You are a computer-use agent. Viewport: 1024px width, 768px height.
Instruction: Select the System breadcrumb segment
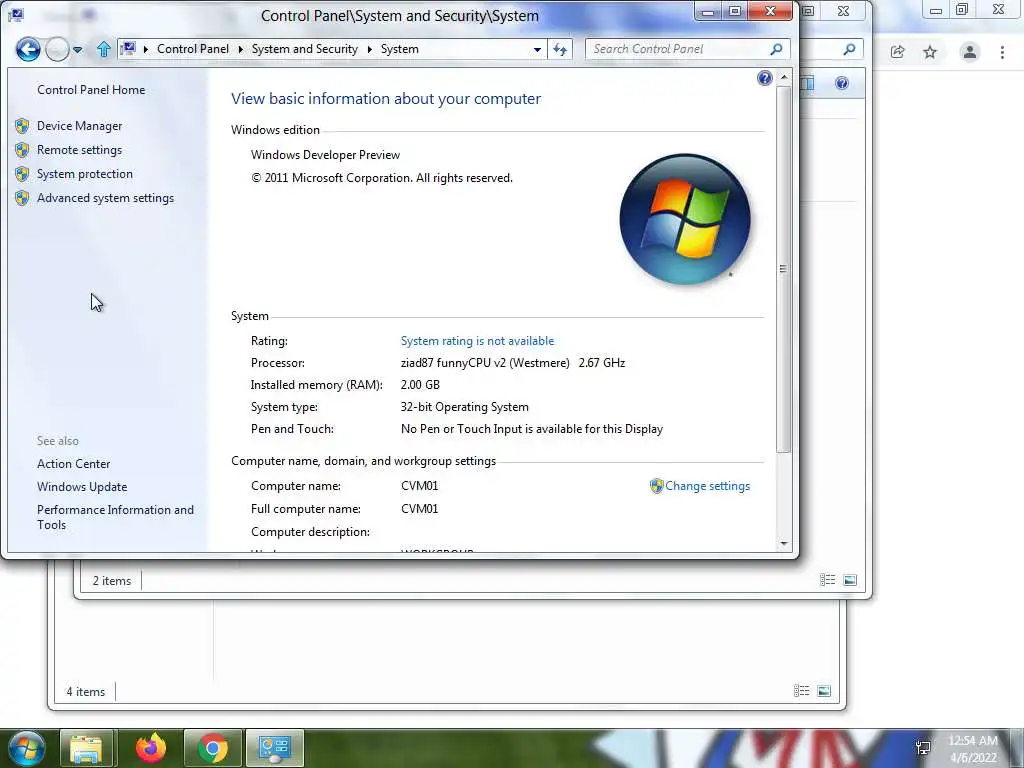(400, 49)
